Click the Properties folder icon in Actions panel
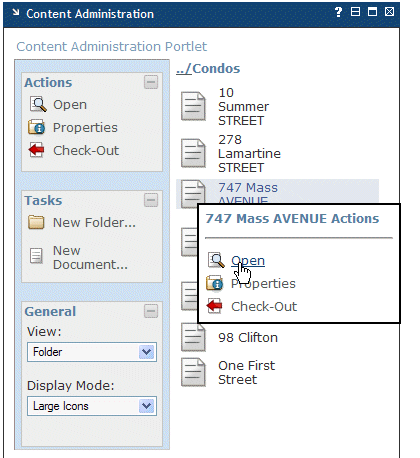Image resolution: width=420 pixels, height=458 pixels. click(37, 127)
